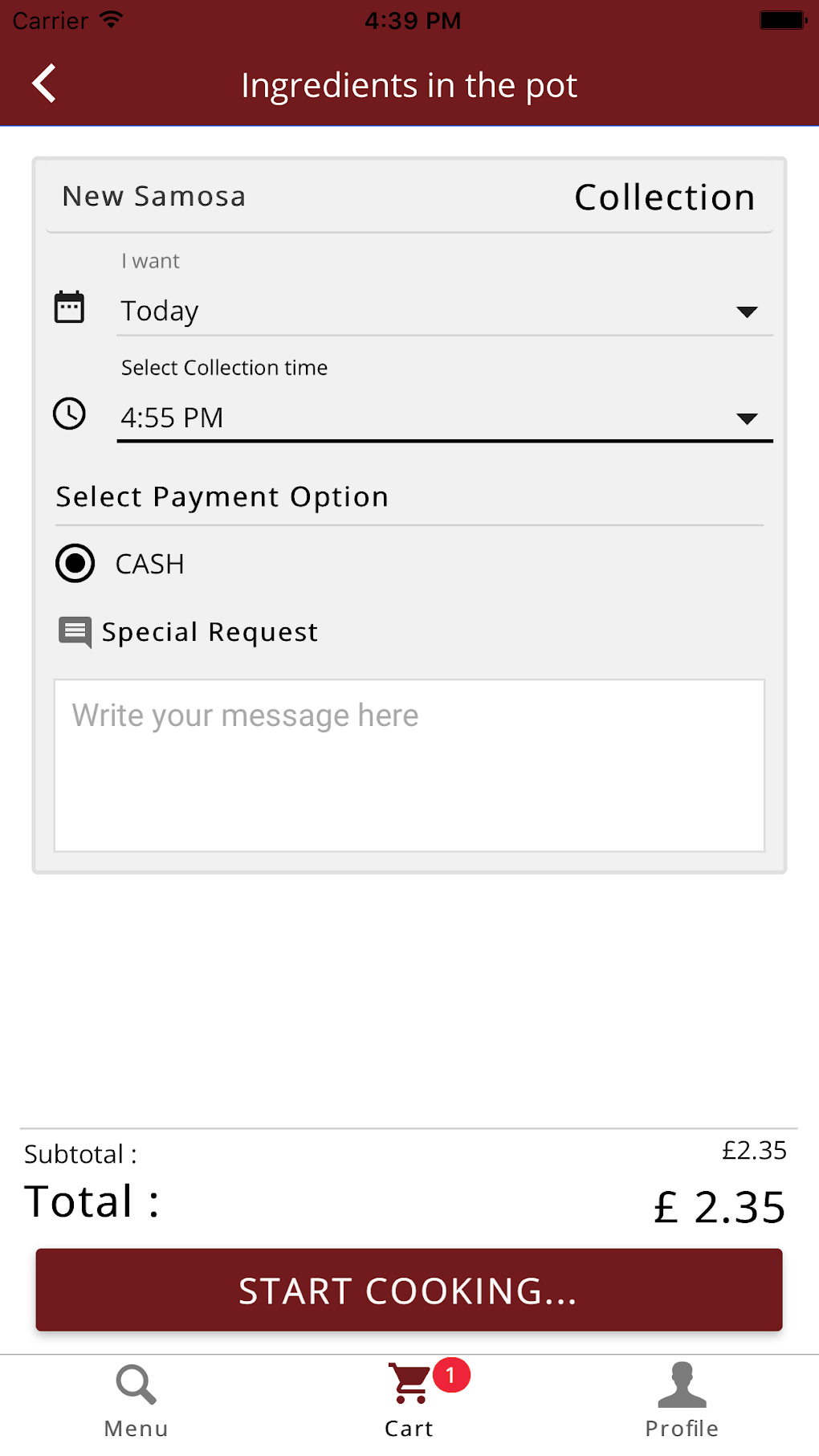Image resolution: width=819 pixels, height=1456 pixels.
Task: Open the Profile person icon
Action: 682,1385
